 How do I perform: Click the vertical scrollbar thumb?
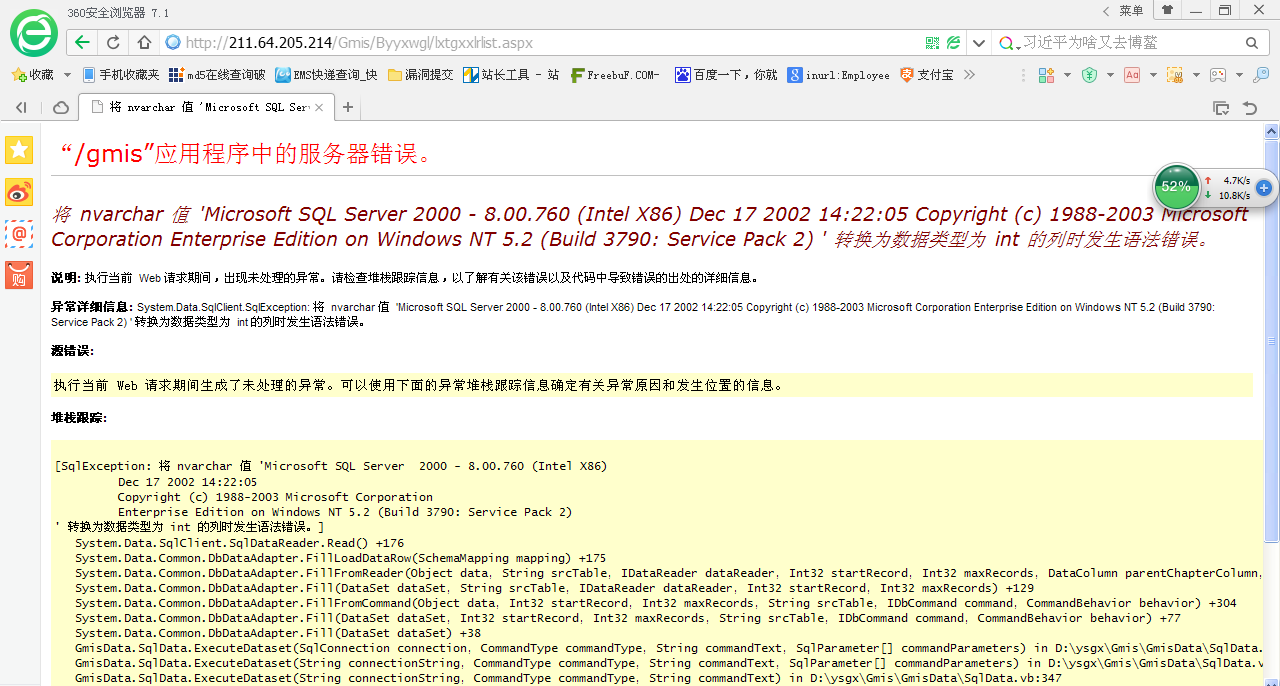coord(1272,340)
